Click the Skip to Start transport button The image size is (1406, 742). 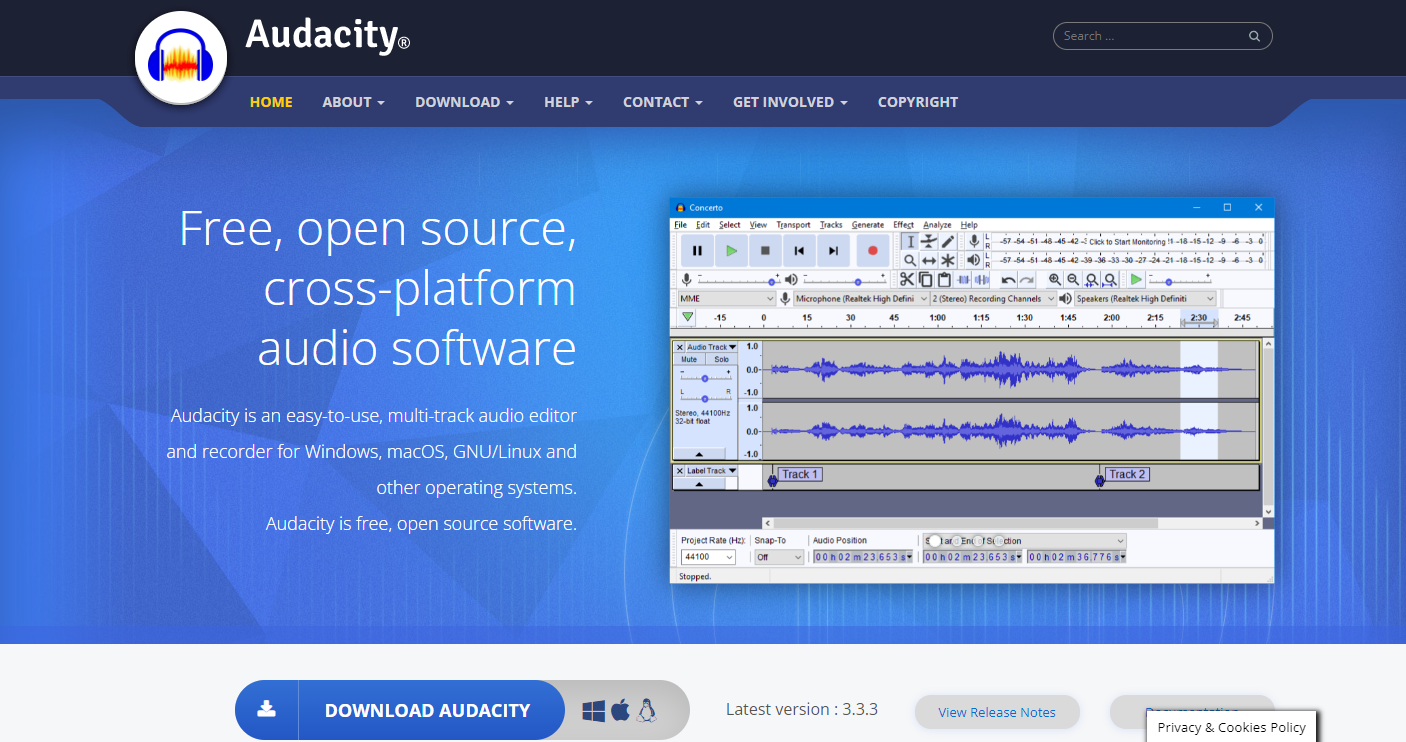pos(799,251)
